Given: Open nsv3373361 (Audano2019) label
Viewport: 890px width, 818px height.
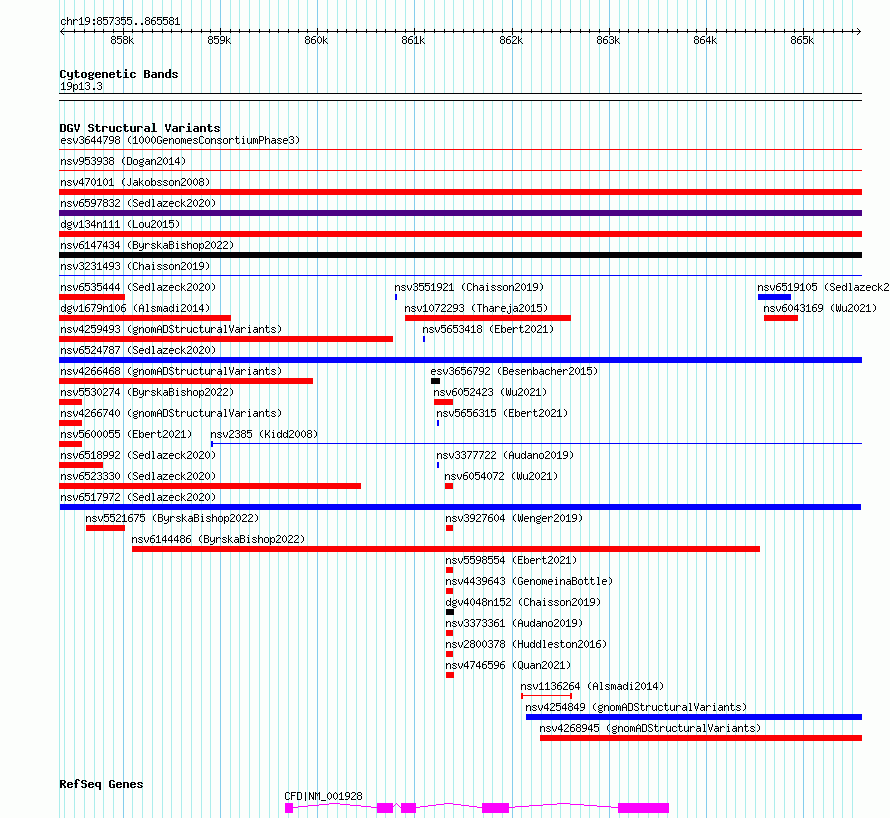Looking at the screenshot, I should coord(514,623).
